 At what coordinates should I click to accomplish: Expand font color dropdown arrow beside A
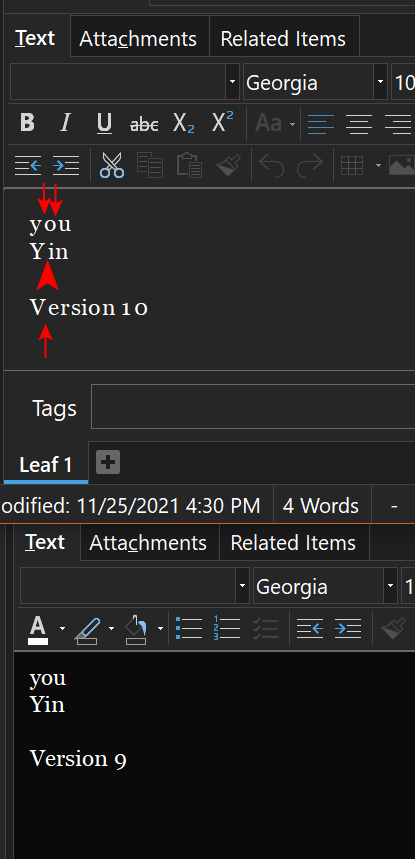(62, 628)
